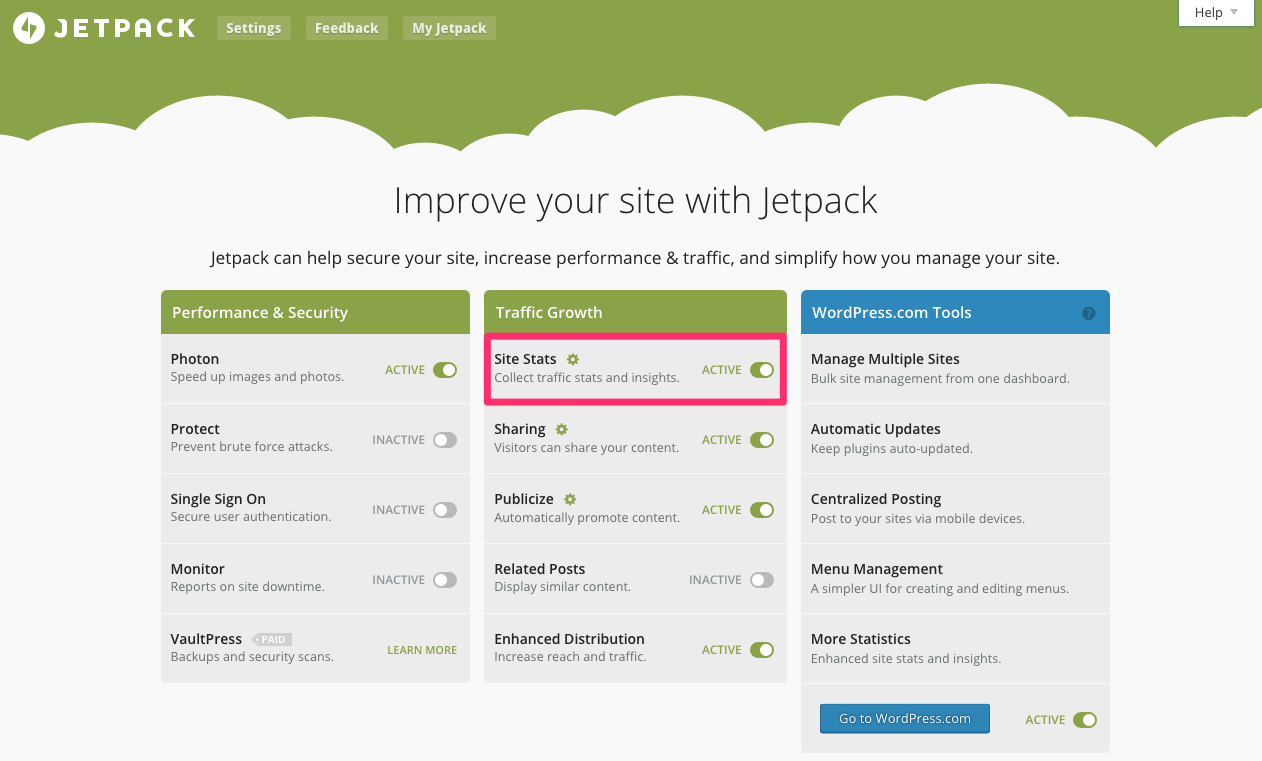Viewport: 1262px width, 761px height.
Task: Click the Jetpack logo icon
Action: coord(28,28)
